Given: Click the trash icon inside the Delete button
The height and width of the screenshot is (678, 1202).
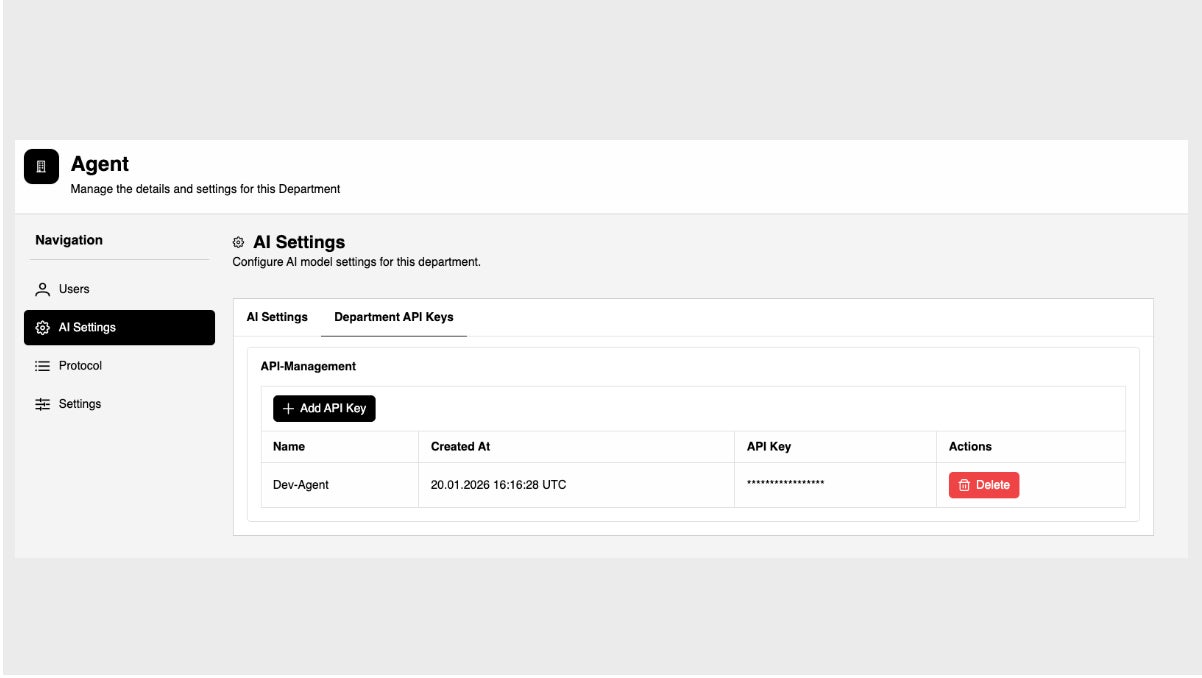Looking at the screenshot, I should point(966,484).
